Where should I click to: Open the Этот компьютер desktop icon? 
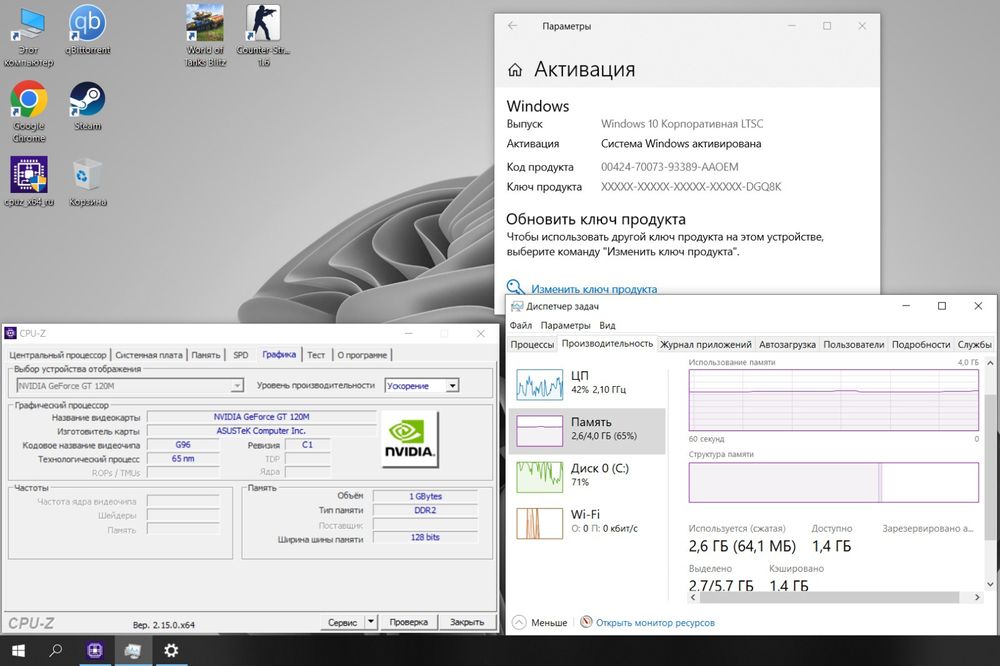point(28,37)
